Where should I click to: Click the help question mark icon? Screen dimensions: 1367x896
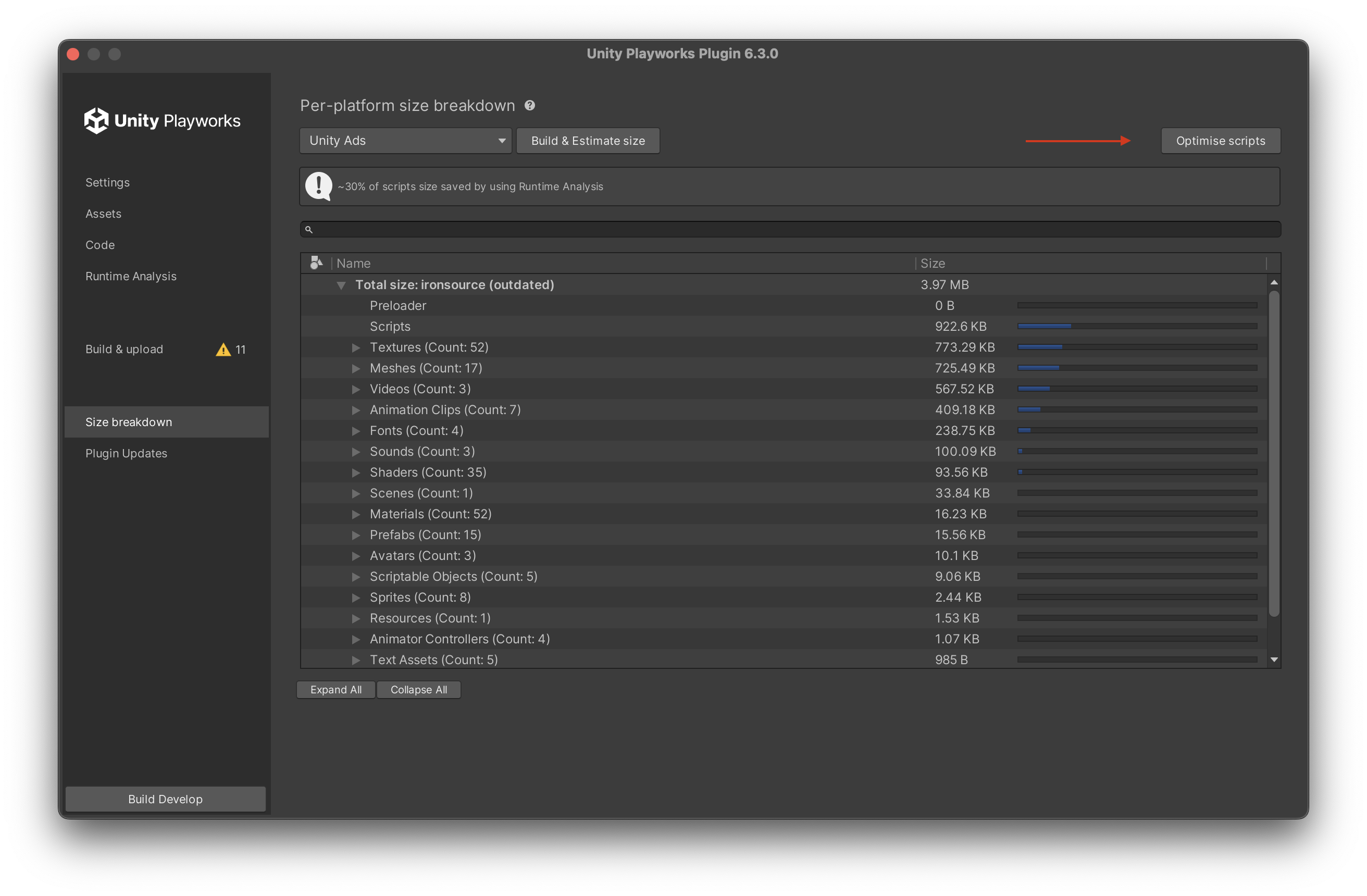530,106
